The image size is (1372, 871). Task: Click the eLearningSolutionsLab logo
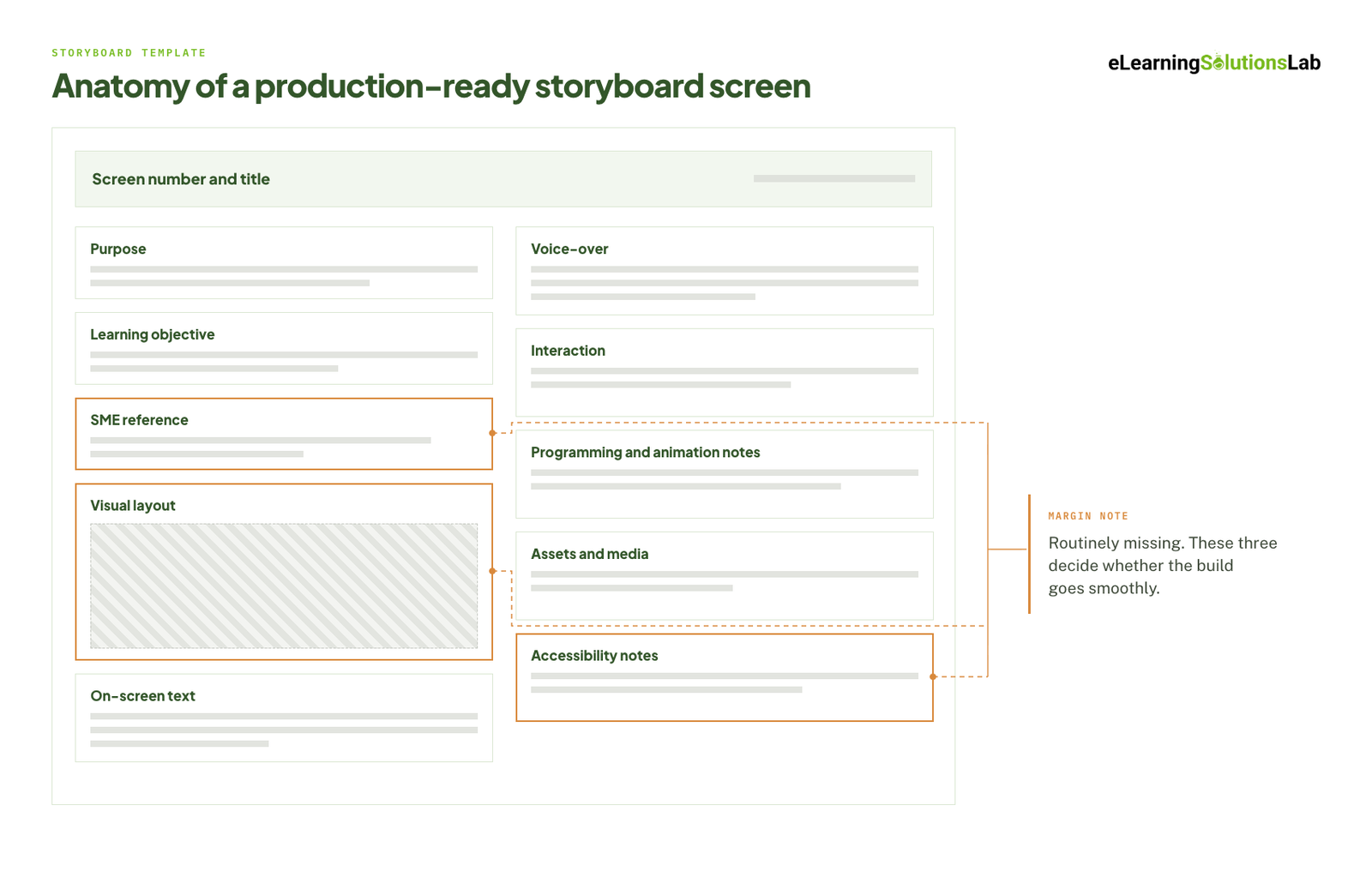click(x=1213, y=63)
